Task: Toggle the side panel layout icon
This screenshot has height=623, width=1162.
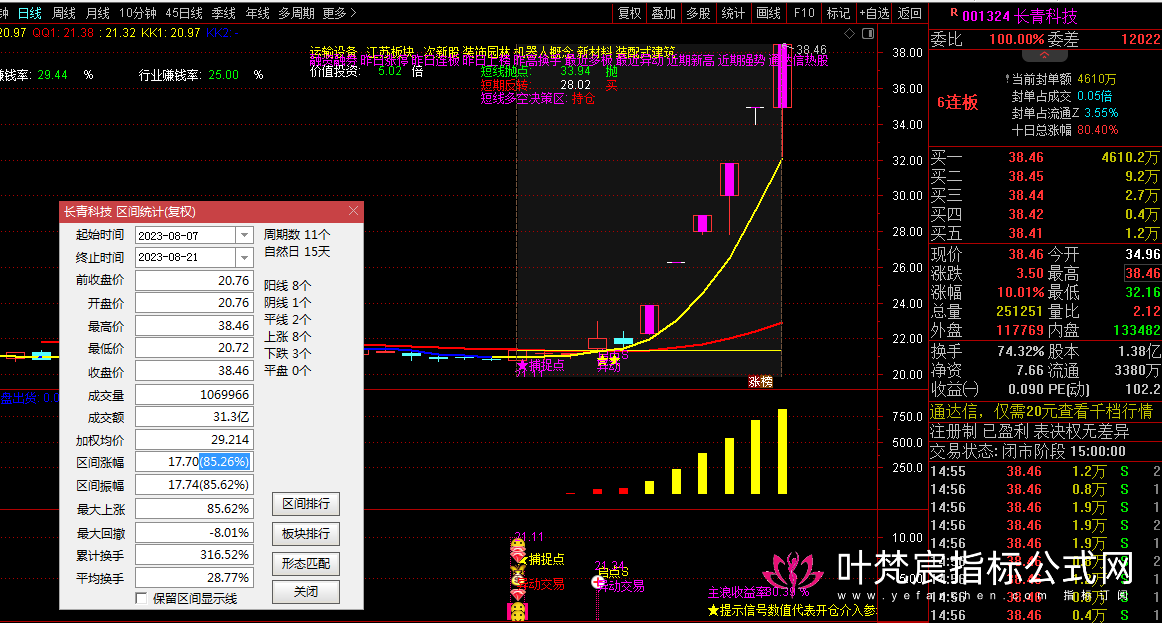Action: (868, 33)
